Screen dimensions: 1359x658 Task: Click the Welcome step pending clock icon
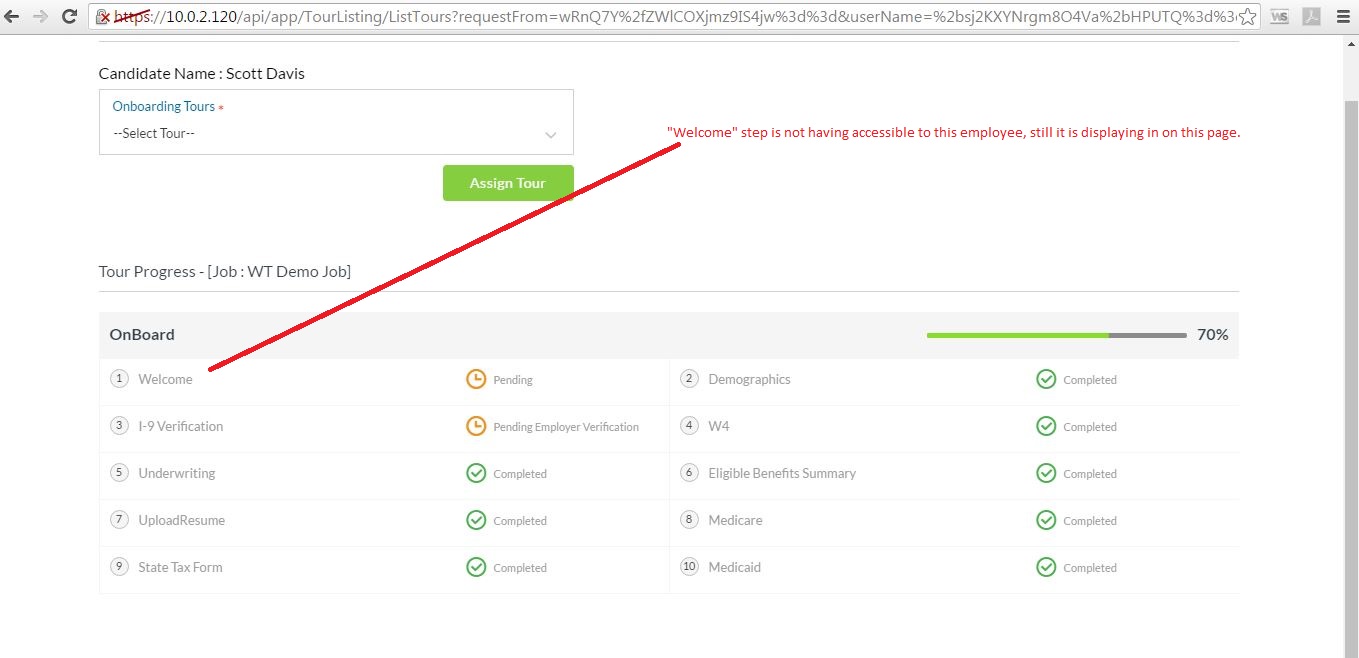pyautogui.click(x=476, y=379)
